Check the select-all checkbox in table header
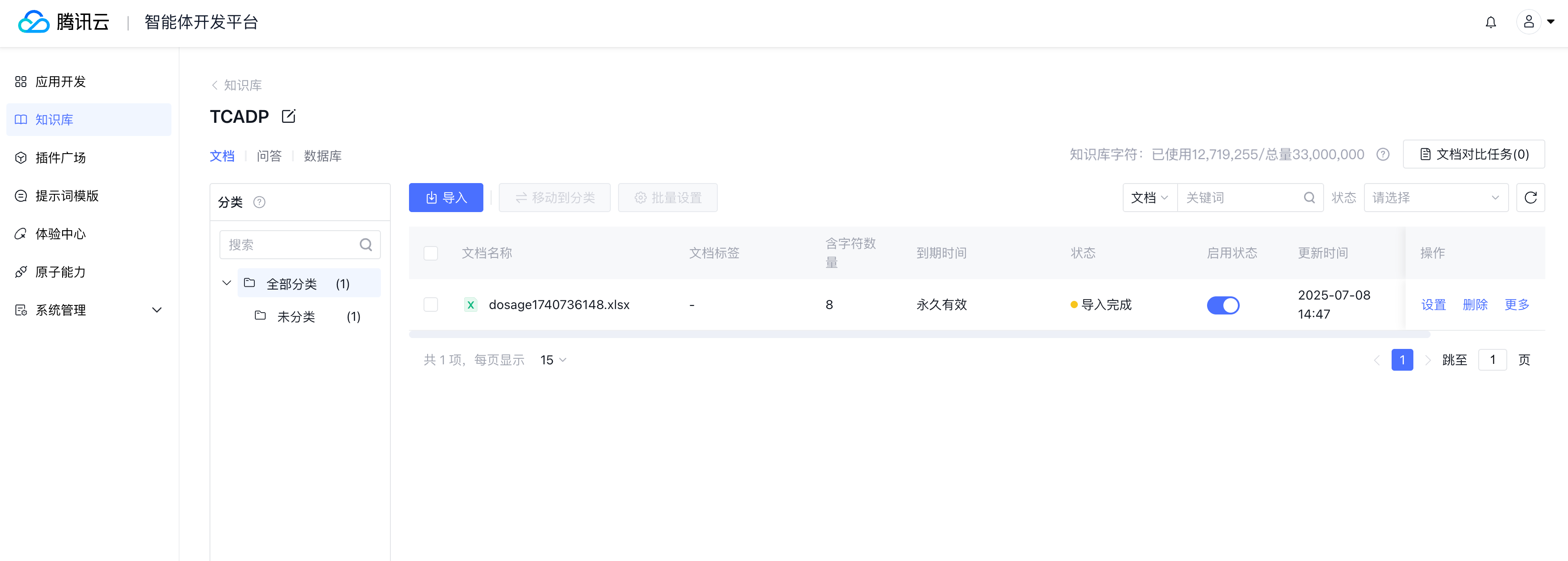 [x=430, y=253]
